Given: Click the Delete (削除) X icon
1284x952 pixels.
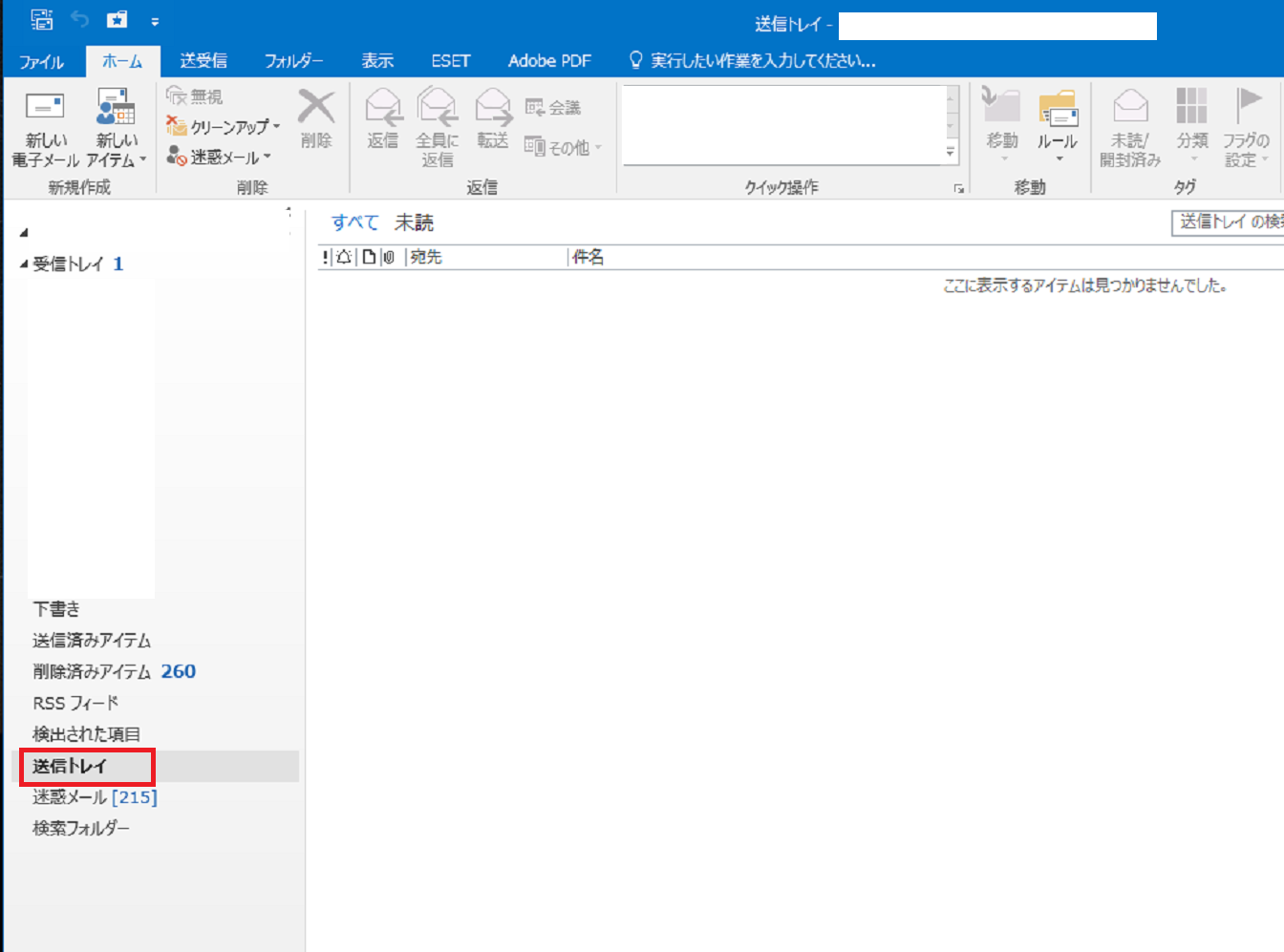Looking at the screenshot, I should (x=316, y=108).
